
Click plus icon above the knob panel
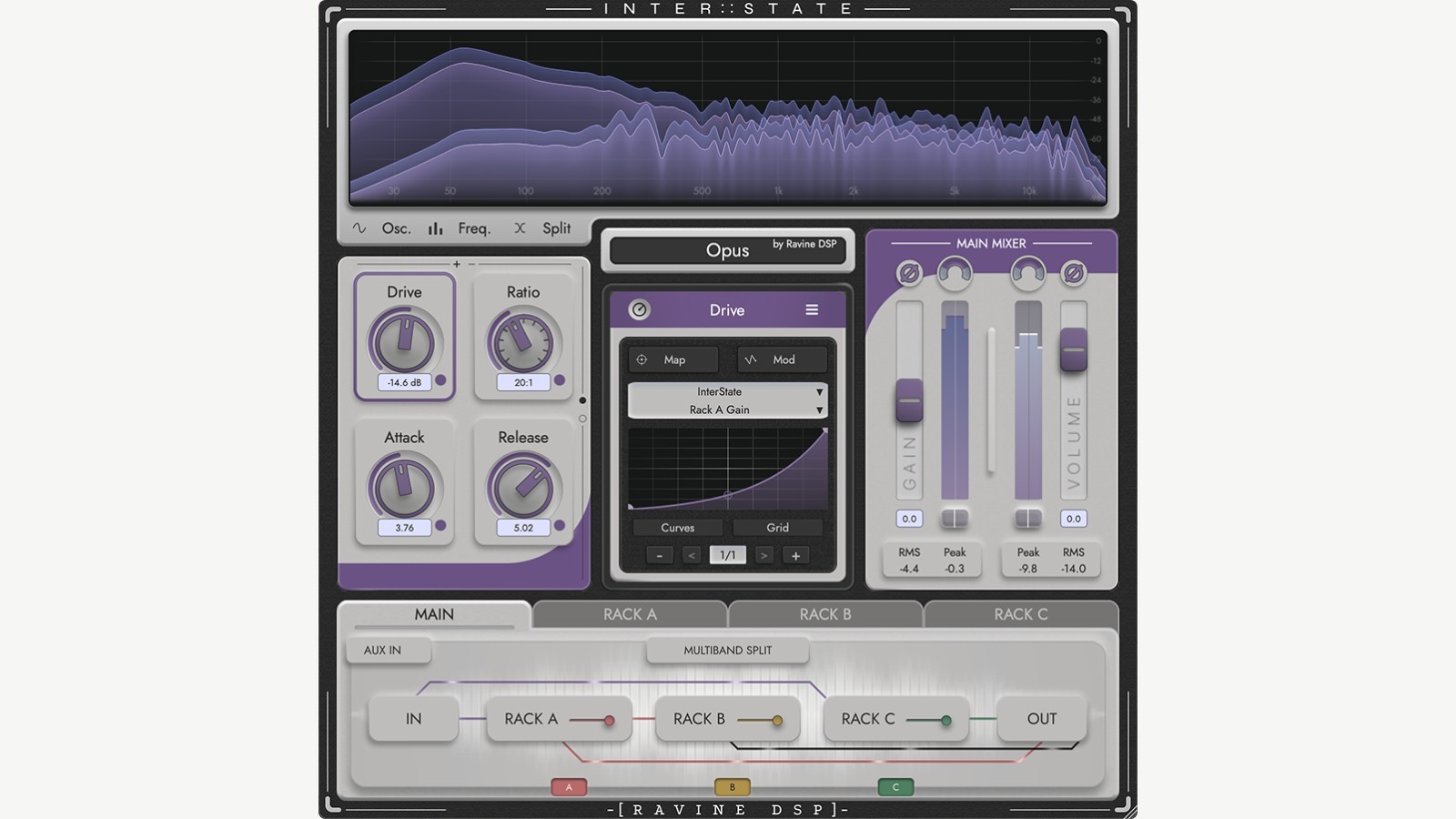tap(457, 264)
